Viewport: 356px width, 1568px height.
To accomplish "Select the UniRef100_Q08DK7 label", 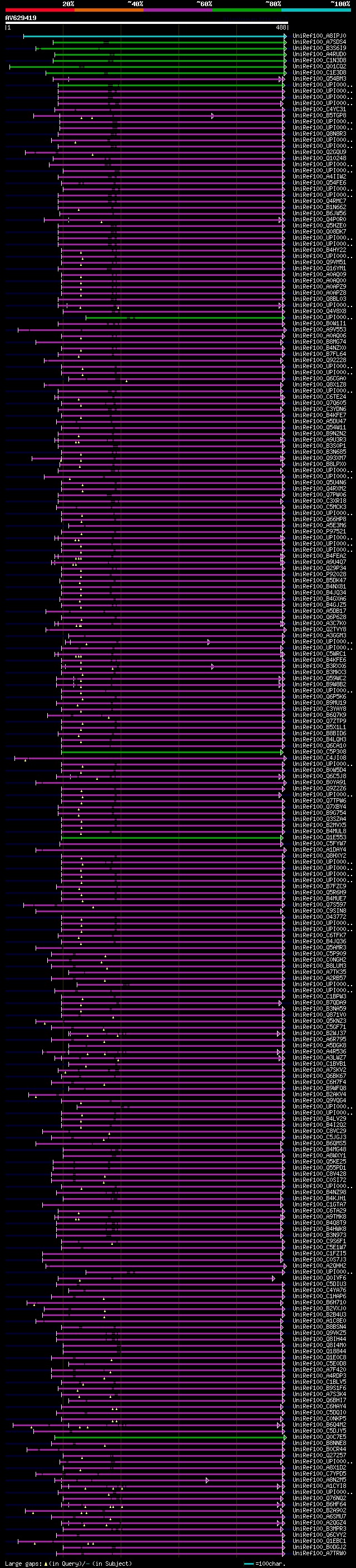I will click(319, 231).
